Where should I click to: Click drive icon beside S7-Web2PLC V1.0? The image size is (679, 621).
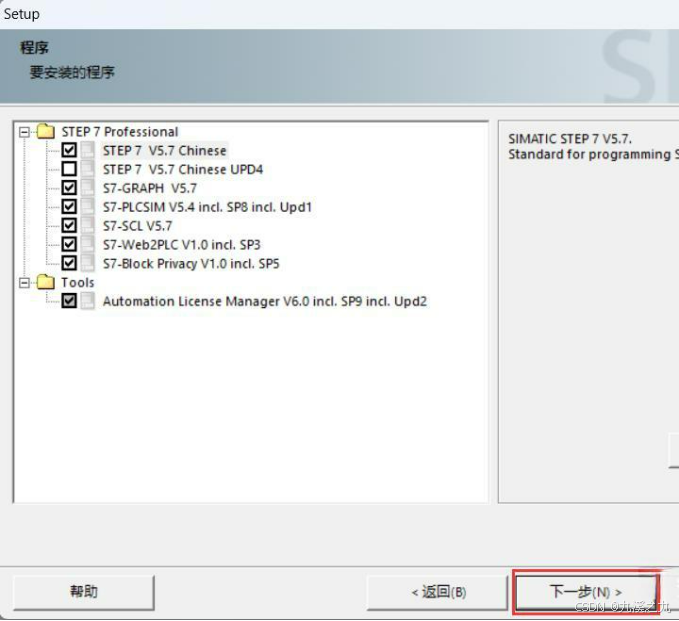(87, 244)
